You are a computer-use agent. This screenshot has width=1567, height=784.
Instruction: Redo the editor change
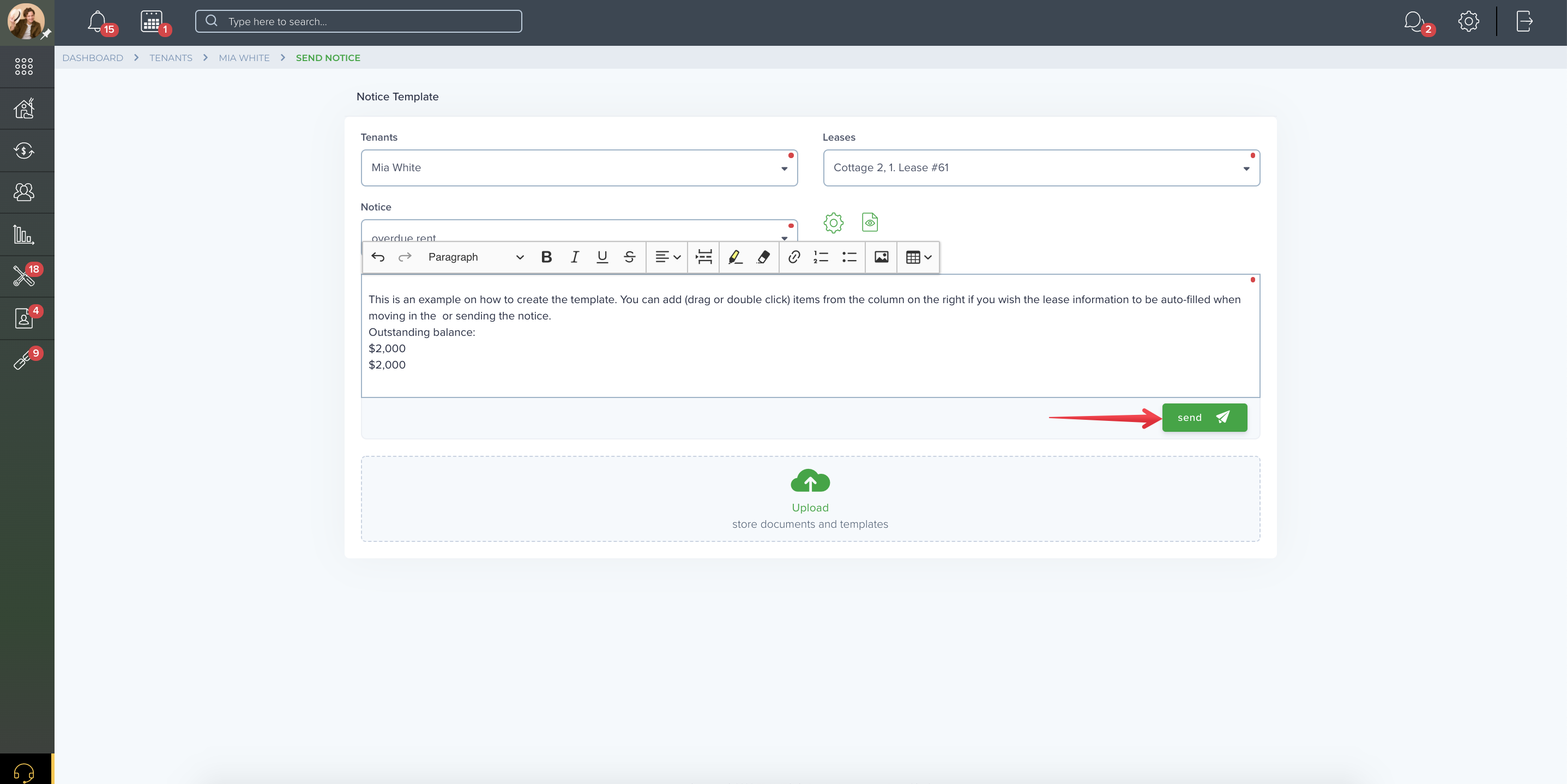(405, 257)
